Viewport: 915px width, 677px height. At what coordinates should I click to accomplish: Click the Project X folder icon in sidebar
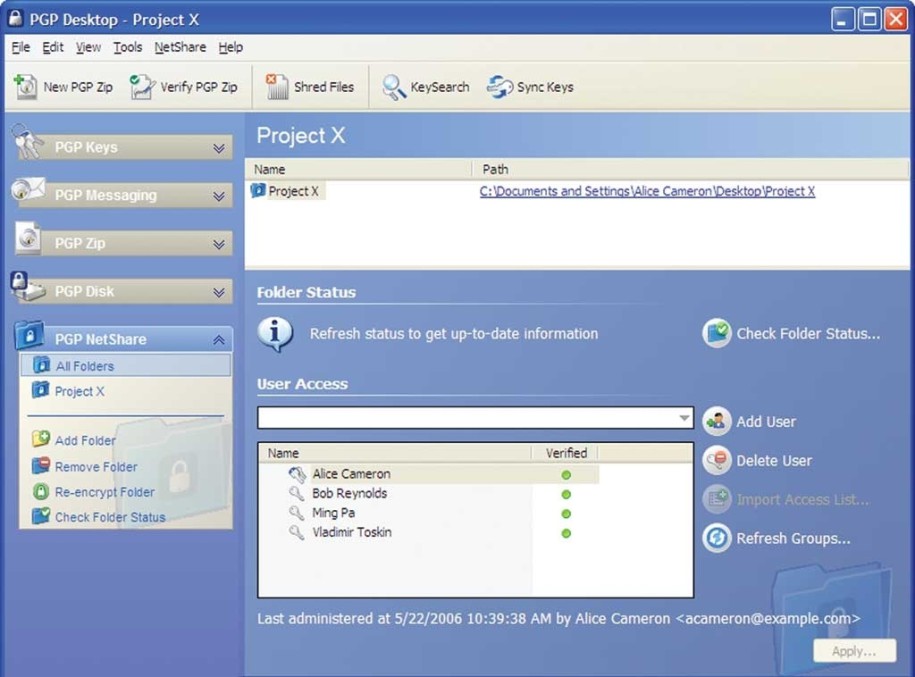click(40, 390)
